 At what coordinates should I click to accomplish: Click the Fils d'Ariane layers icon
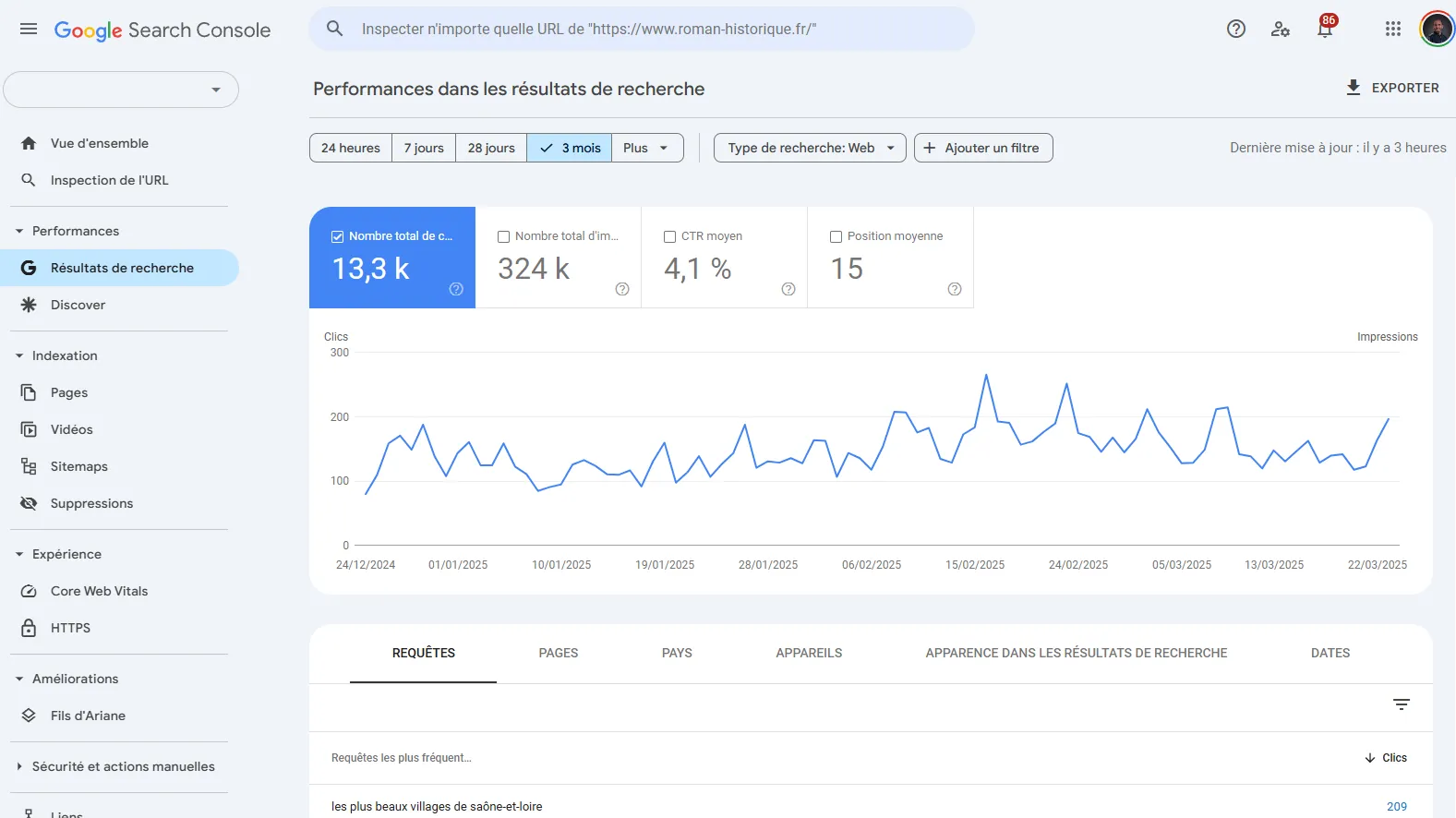[x=29, y=716]
